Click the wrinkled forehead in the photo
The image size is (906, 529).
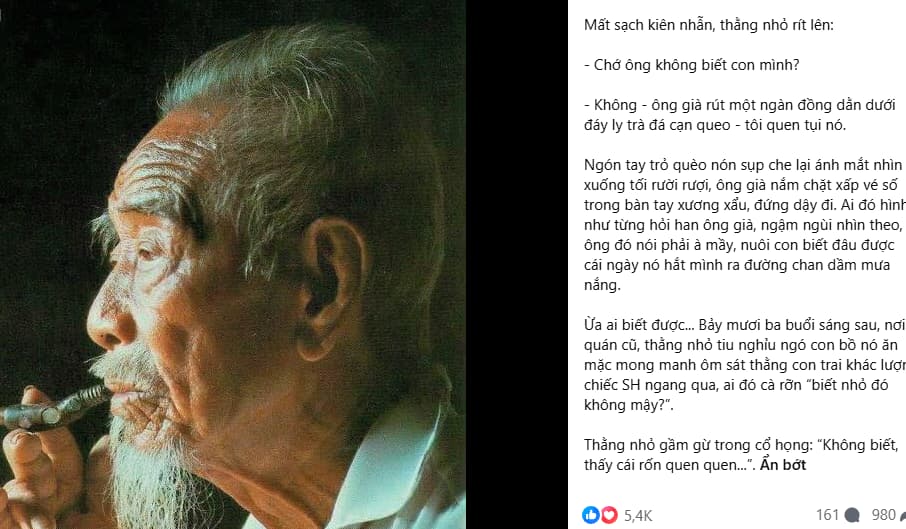156,173
